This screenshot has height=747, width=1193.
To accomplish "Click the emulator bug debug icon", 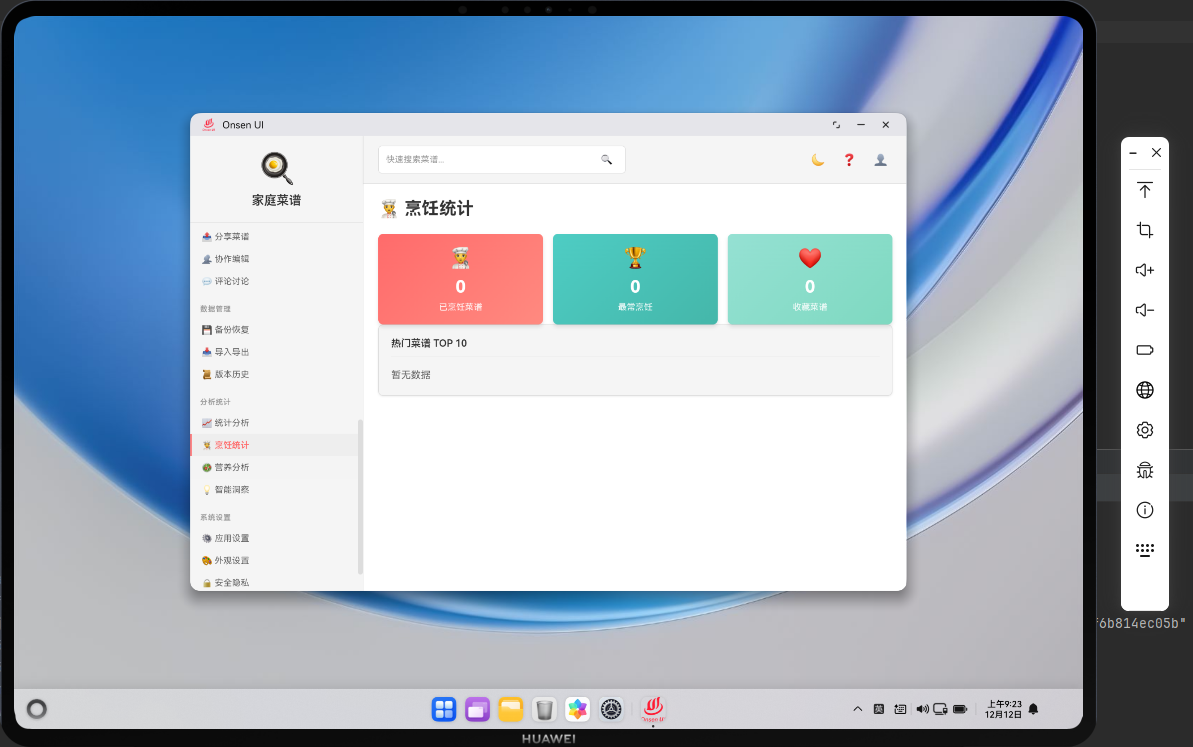I will 1145,470.
